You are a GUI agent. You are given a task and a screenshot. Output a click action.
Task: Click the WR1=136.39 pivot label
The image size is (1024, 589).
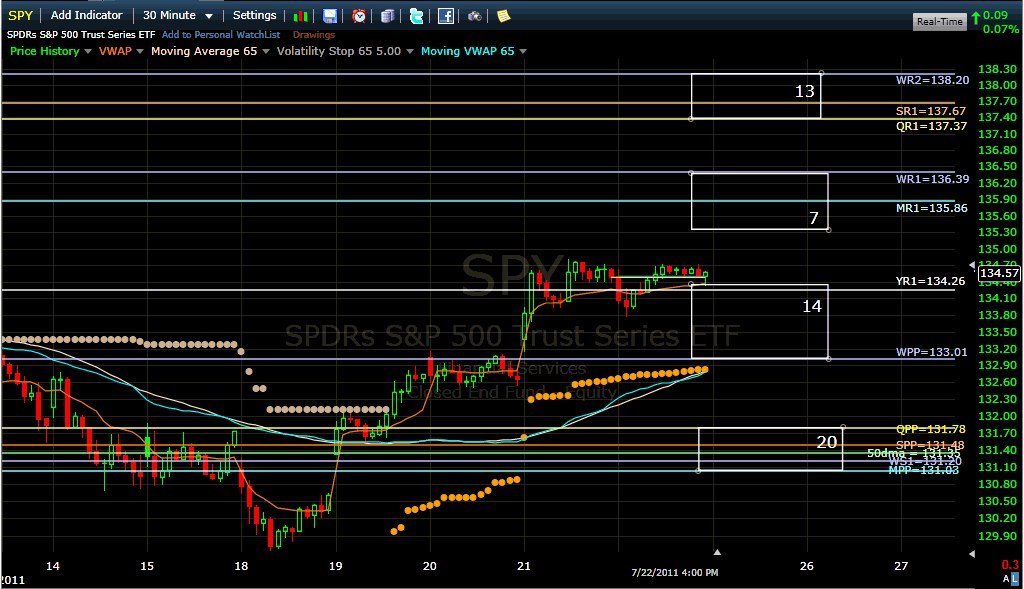(x=933, y=179)
